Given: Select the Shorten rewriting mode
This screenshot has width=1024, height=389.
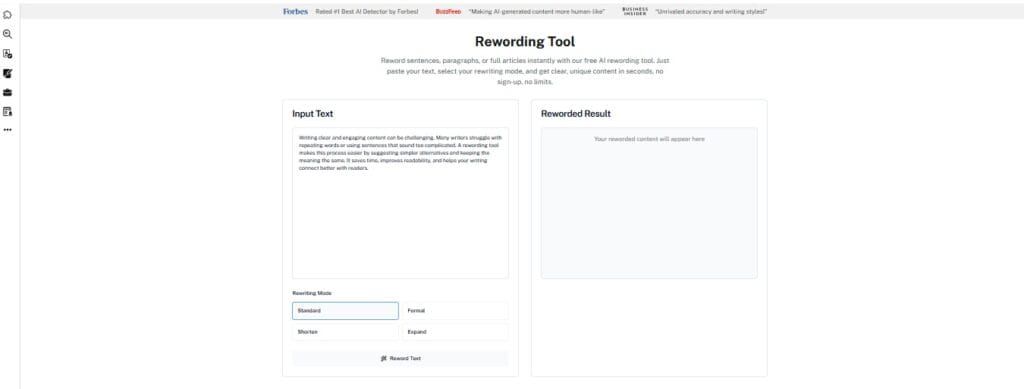Looking at the screenshot, I should click(x=345, y=332).
